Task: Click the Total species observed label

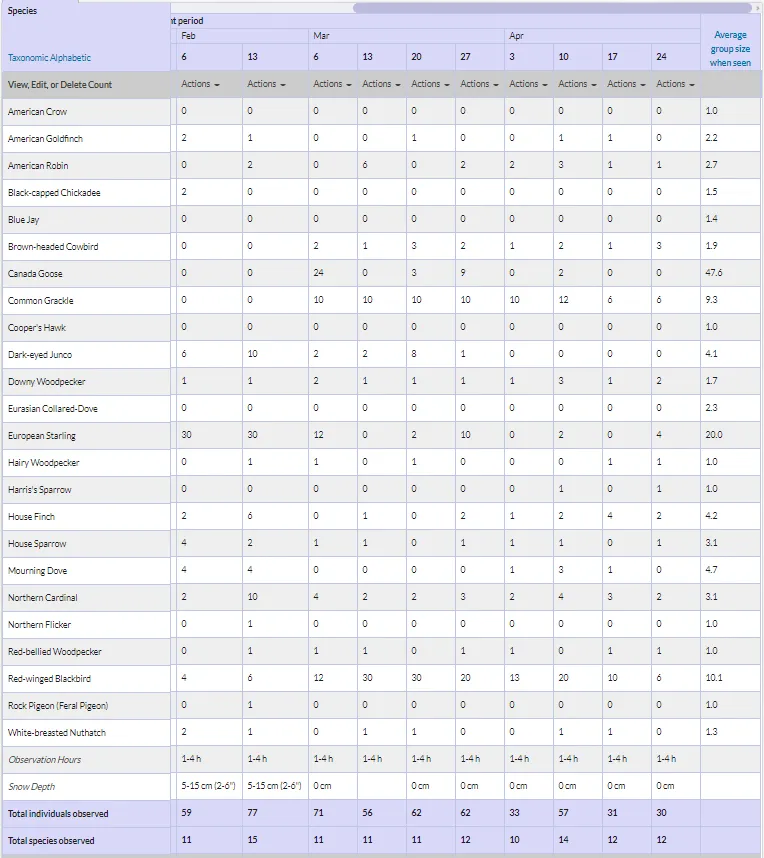Action: pos(51,840)
